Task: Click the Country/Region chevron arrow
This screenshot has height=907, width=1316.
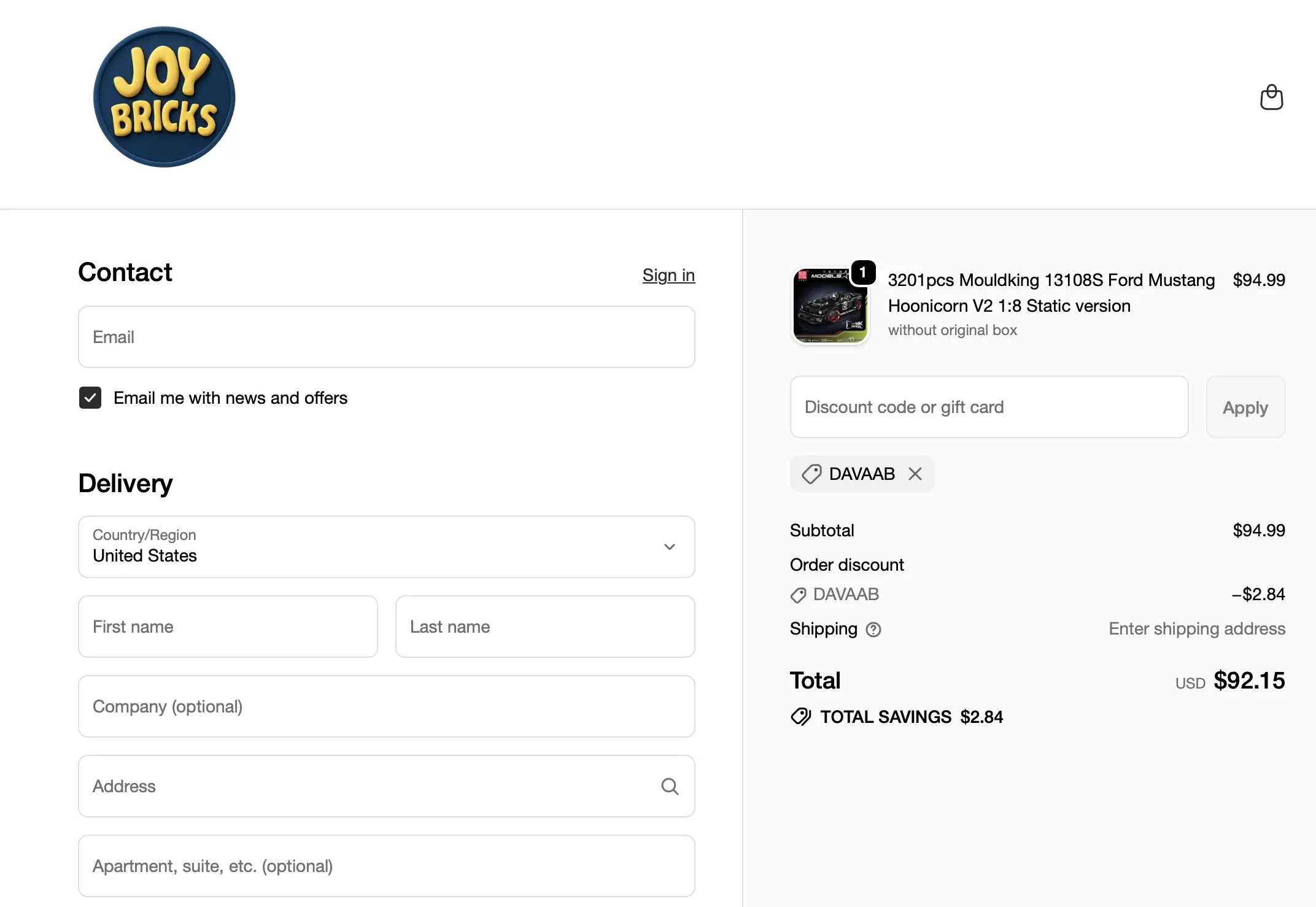Action: tap(670, 547)
